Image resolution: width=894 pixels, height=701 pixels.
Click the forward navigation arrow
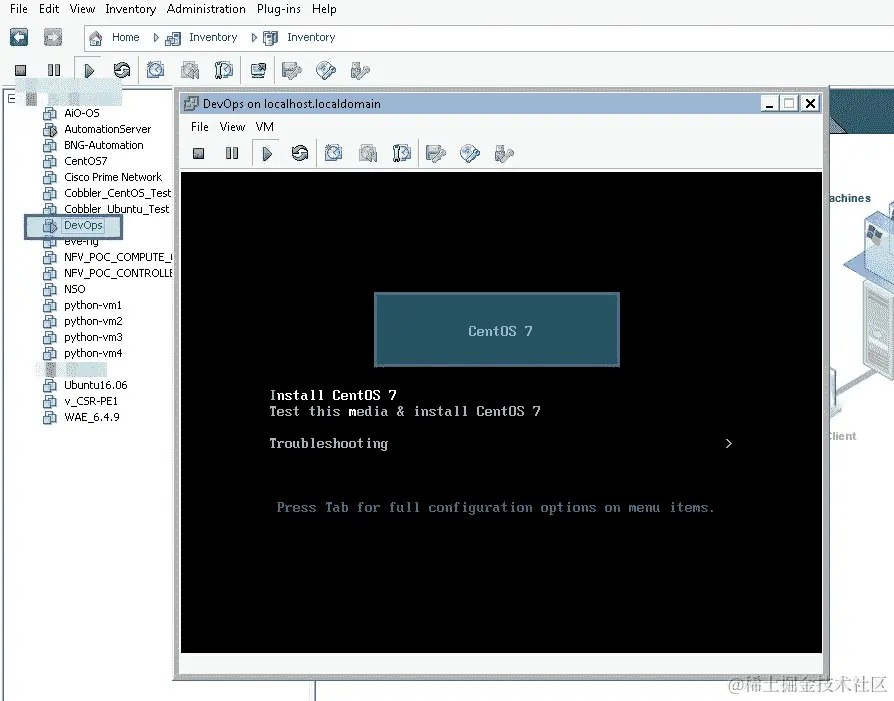52,38
